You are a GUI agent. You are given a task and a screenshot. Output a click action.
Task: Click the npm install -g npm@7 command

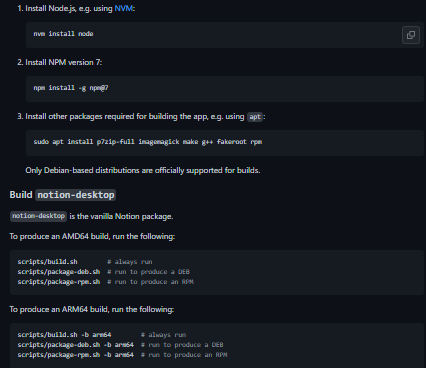tap(71, 88)
